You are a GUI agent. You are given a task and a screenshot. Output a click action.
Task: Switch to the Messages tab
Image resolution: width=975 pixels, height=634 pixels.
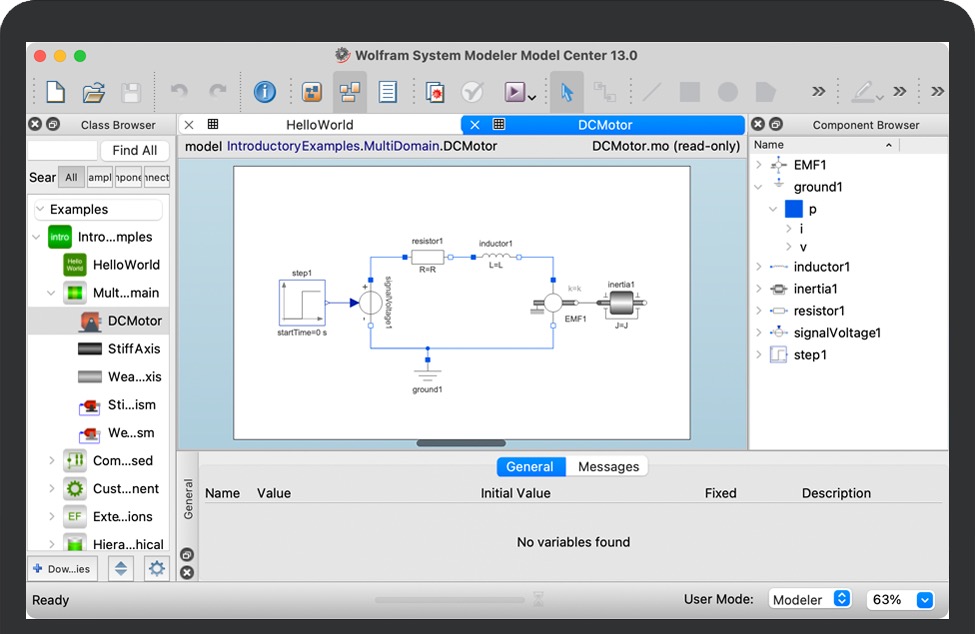608,467
